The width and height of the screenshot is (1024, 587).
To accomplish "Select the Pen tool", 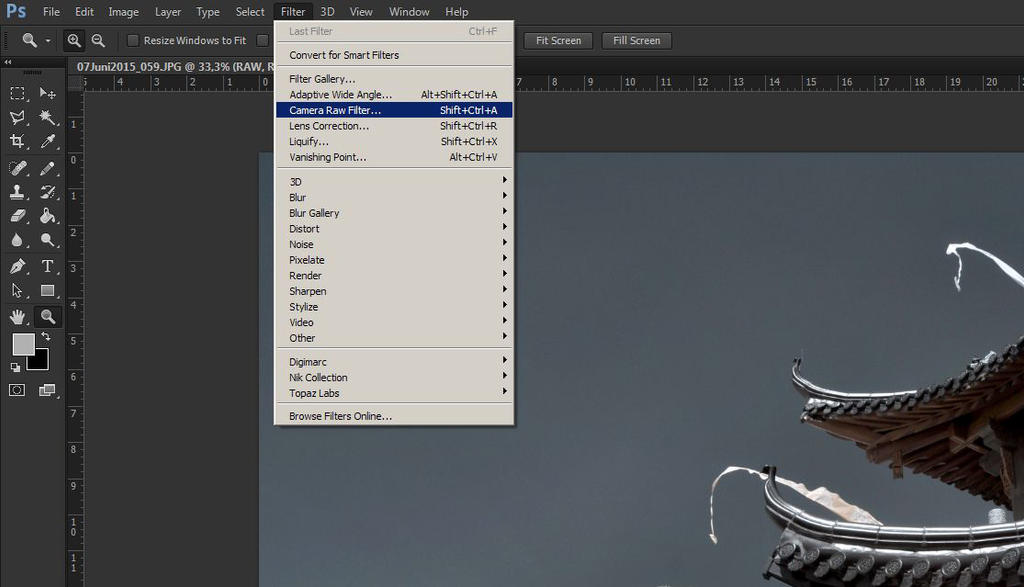I will pyautogui.click(x=17, y=266).
